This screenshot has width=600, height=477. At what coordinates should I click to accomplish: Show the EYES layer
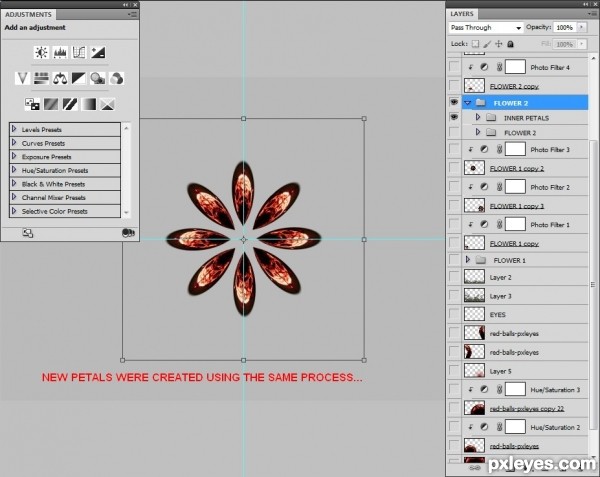tap(454, 314)
